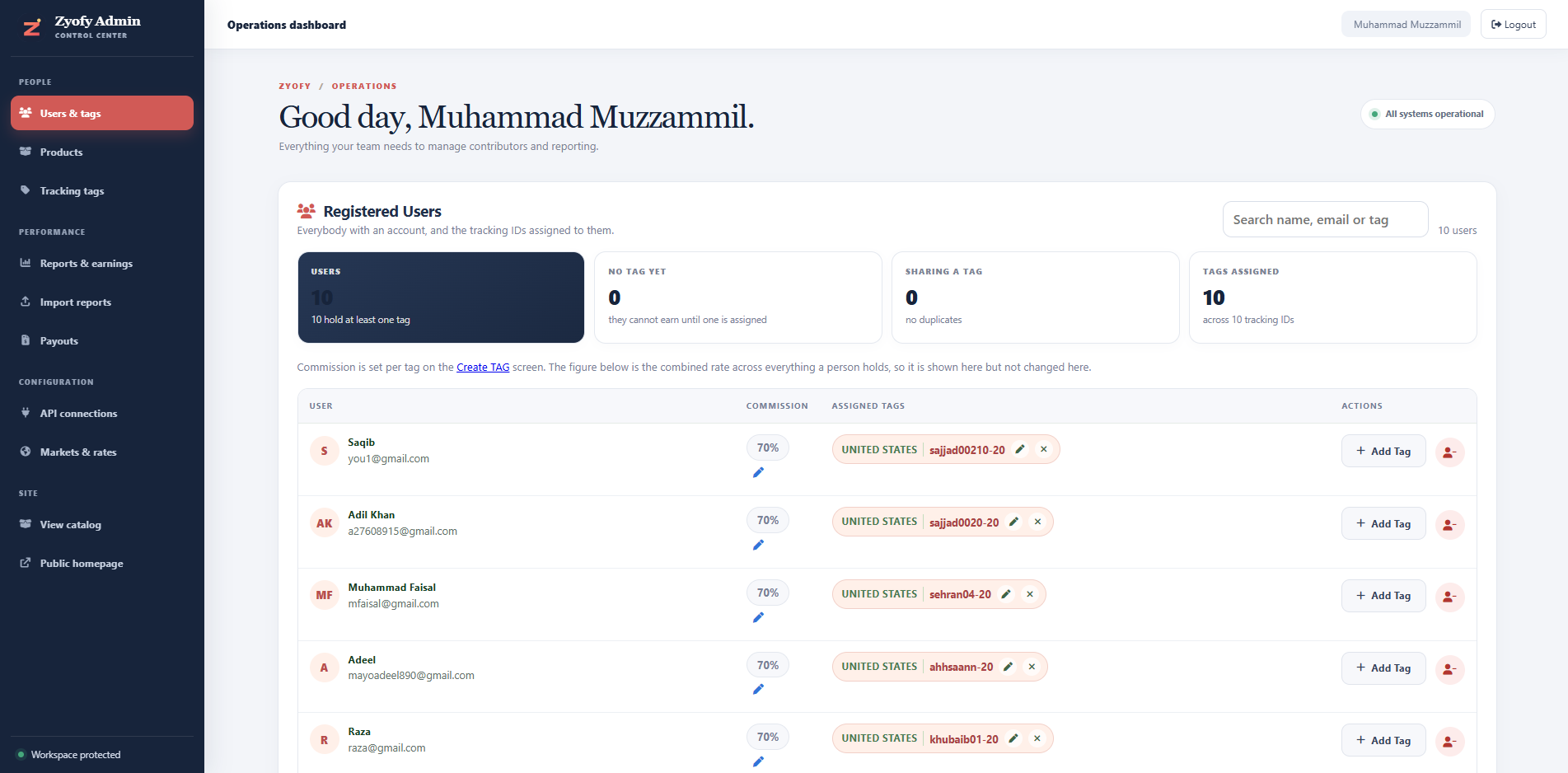This screenshot has height=773, width=1568.
Task: Click the 70% commission badge for Saqib
Action: pos(768,447)
